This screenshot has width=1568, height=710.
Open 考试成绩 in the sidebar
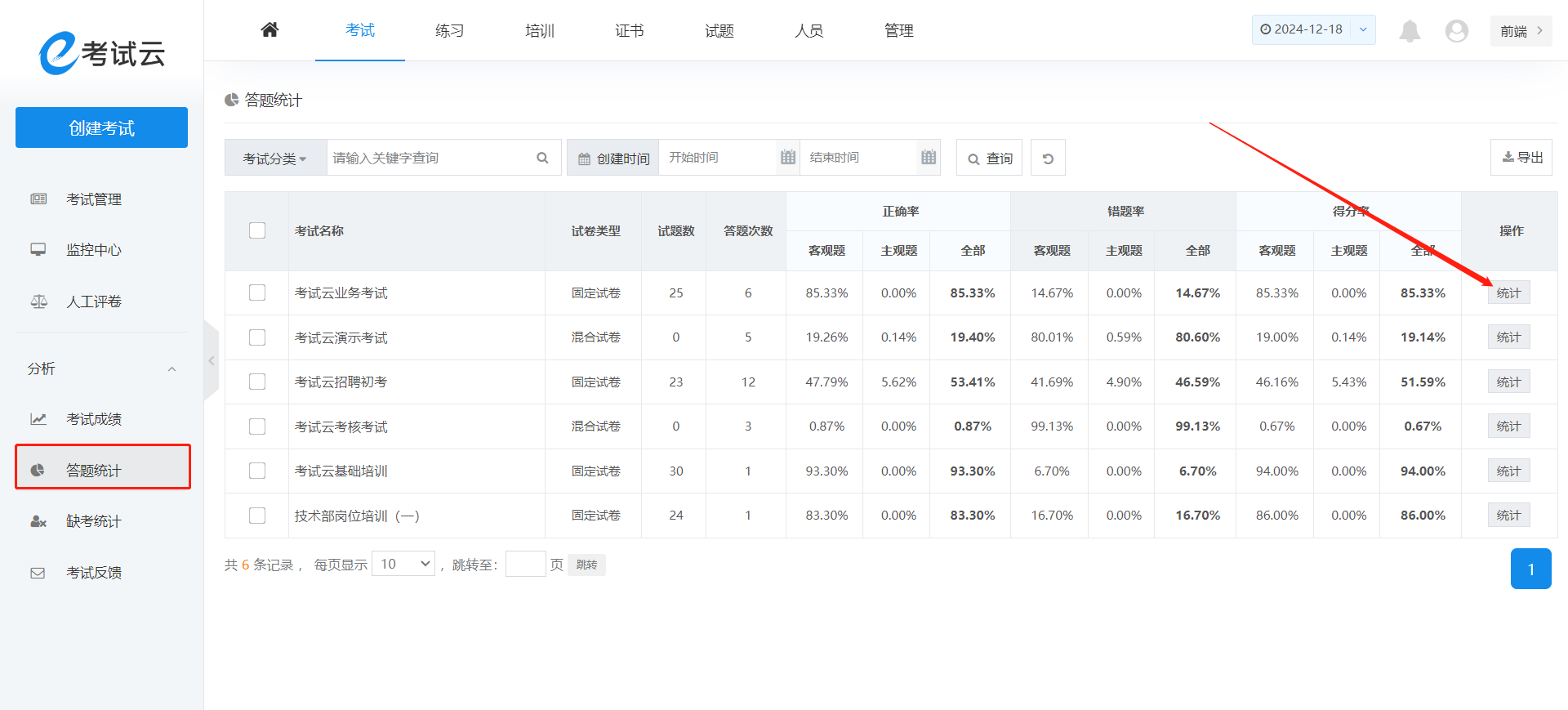(x=94, y=419)
